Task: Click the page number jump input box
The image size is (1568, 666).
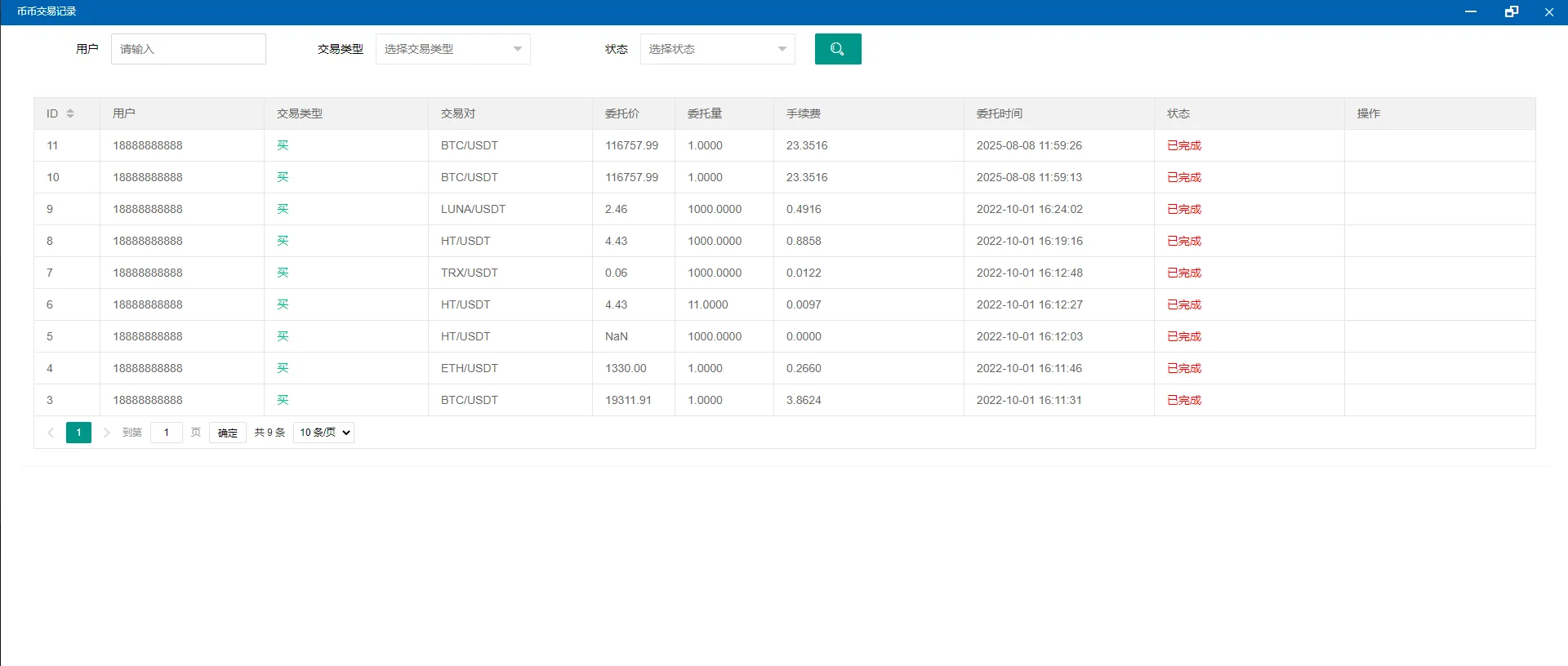Action: tap(167, 433)
